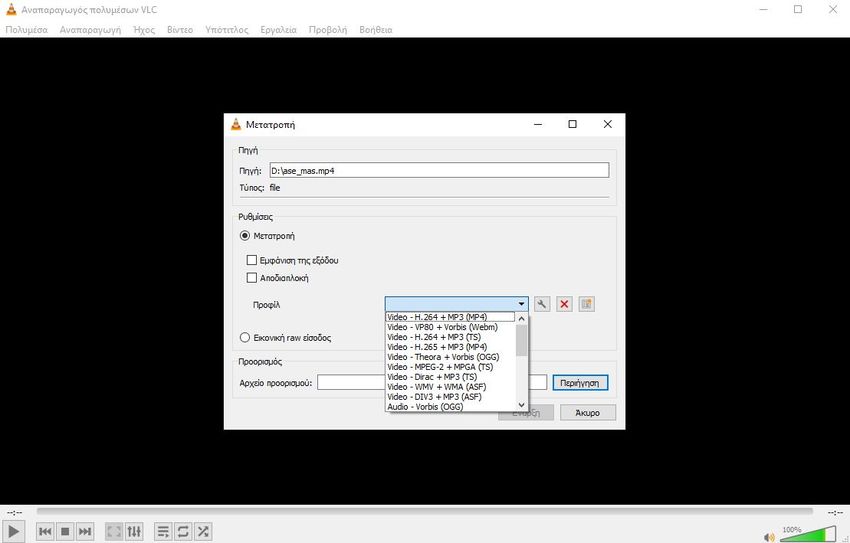Image resolution: width=850 pixels, height=543 pixels.
Task: Toggle loop playback mode icon
Action: tap(183, 532)
